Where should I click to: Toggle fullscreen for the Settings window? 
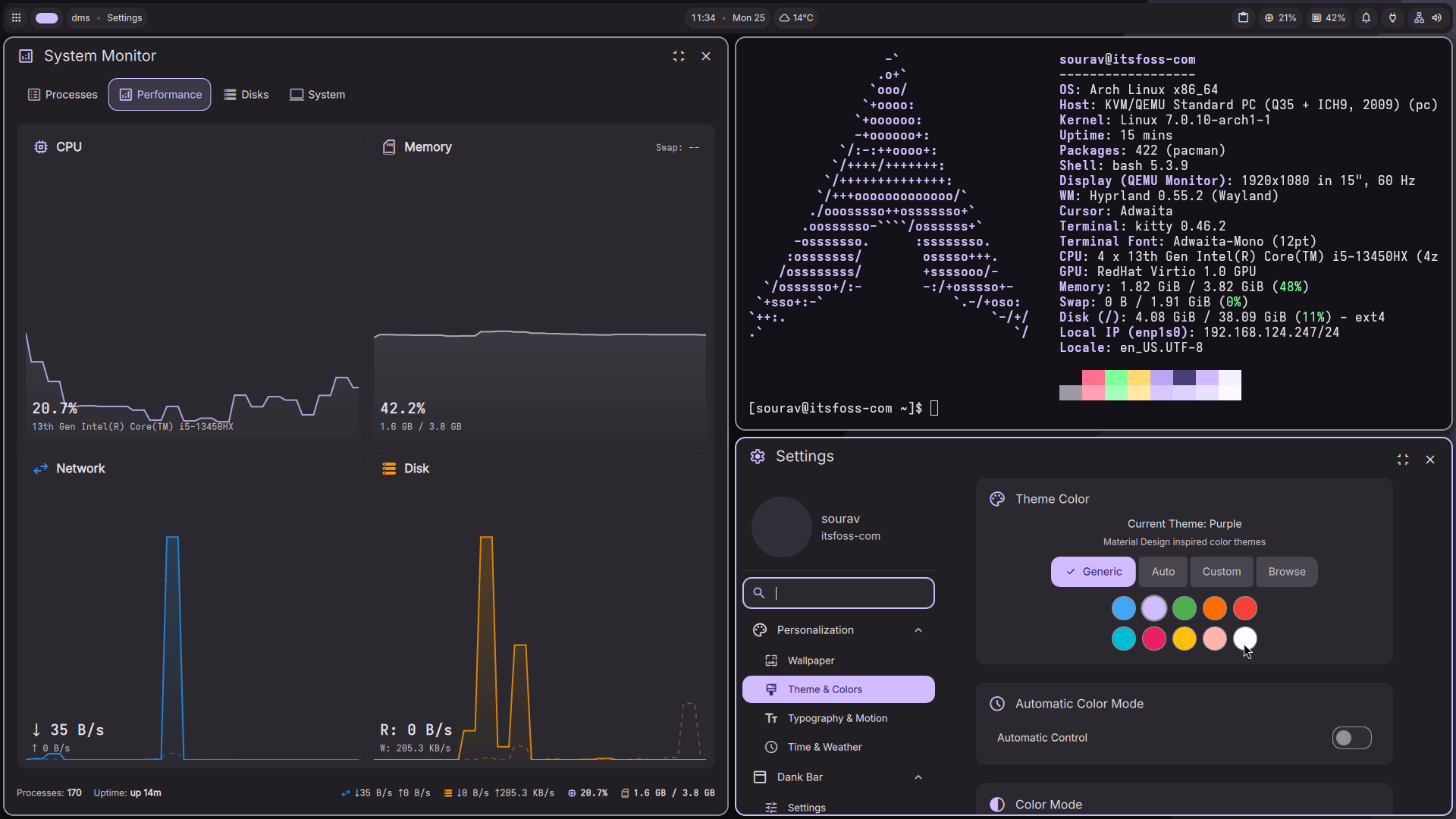click(1403, 460)
